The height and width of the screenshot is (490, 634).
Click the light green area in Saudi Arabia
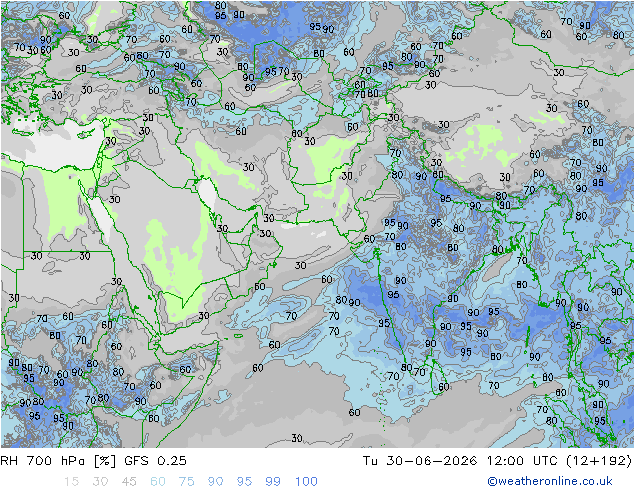click(174, 263)
